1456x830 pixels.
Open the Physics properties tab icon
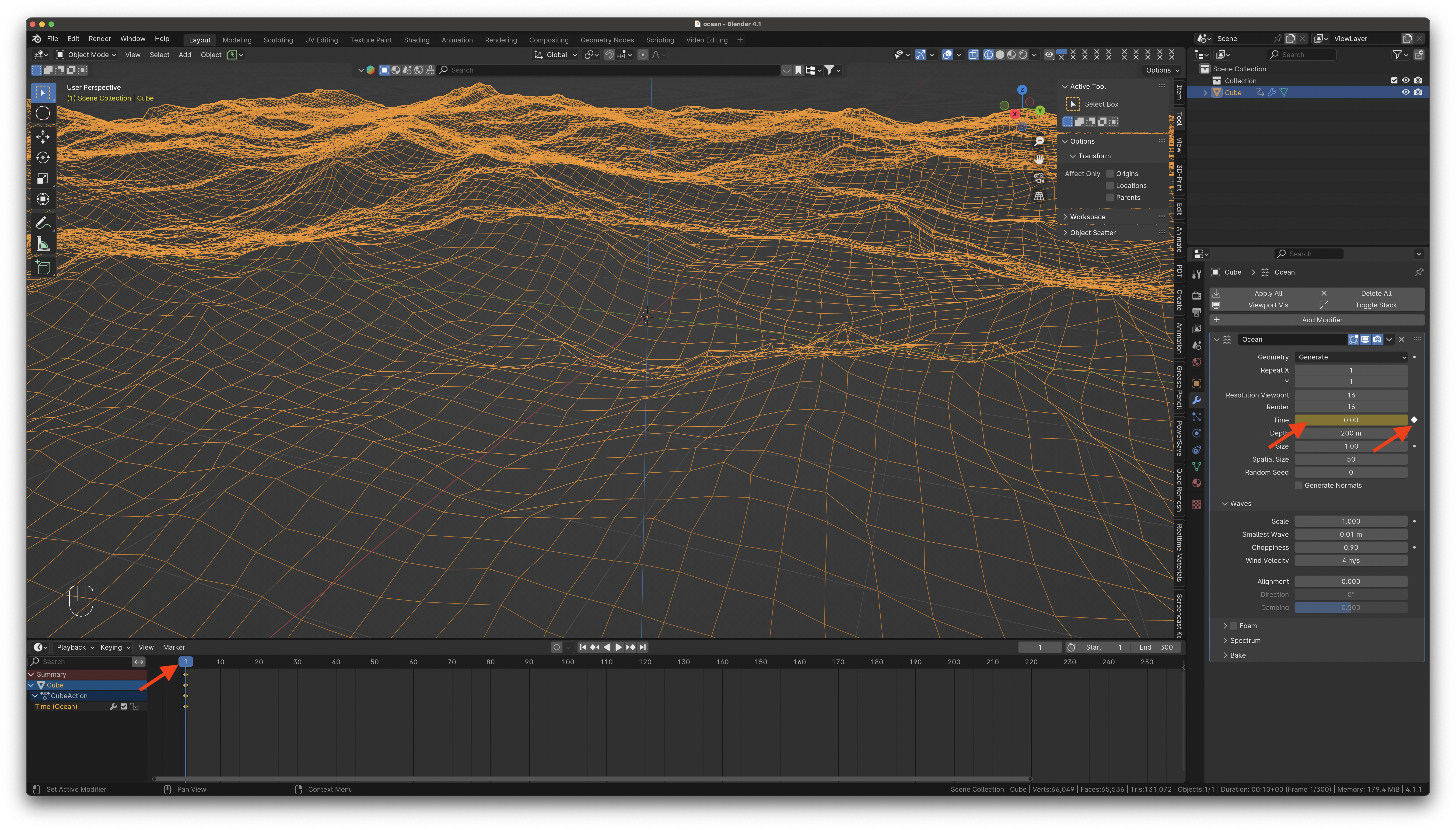(1197, 433)
